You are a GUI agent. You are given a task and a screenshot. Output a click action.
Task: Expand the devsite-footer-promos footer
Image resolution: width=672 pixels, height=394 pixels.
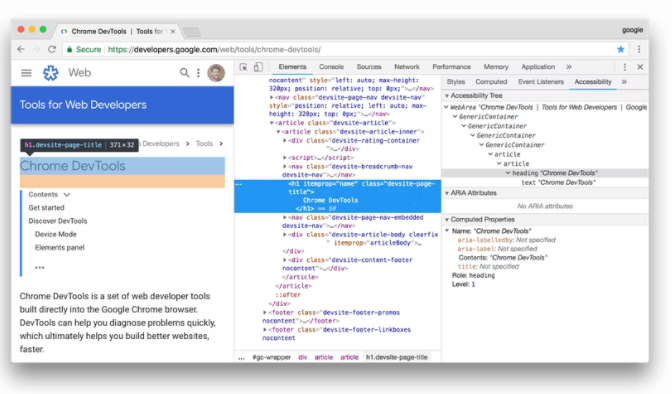click(265, 313)
